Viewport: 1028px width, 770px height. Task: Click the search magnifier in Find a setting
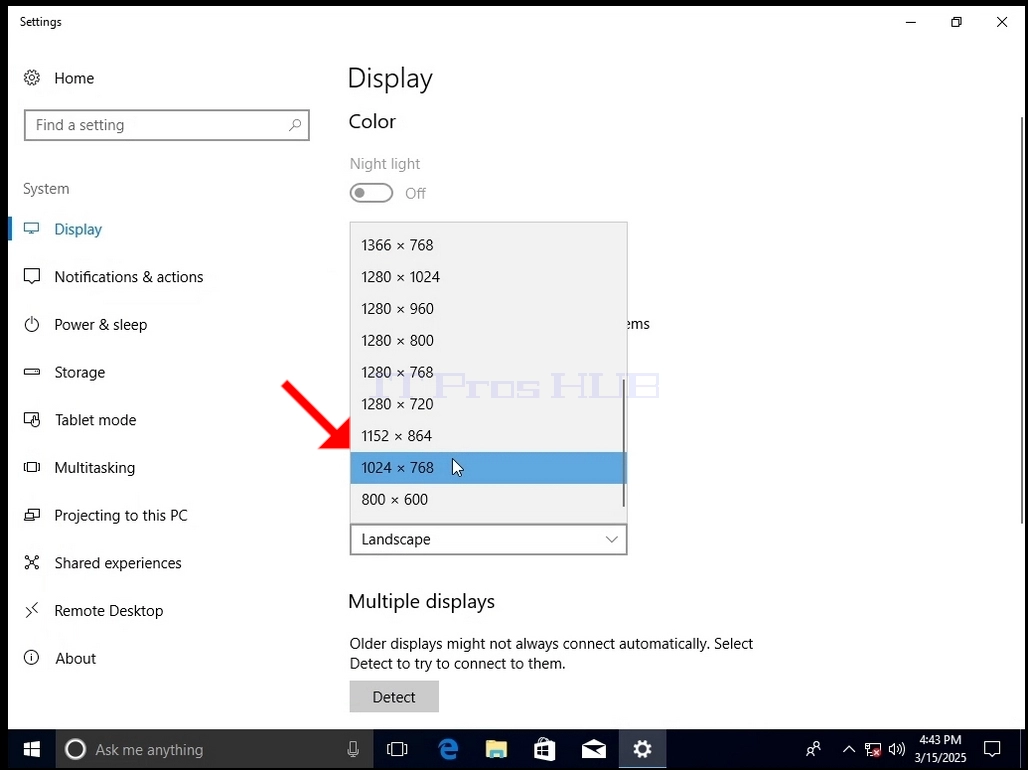[x=295, y=125]
